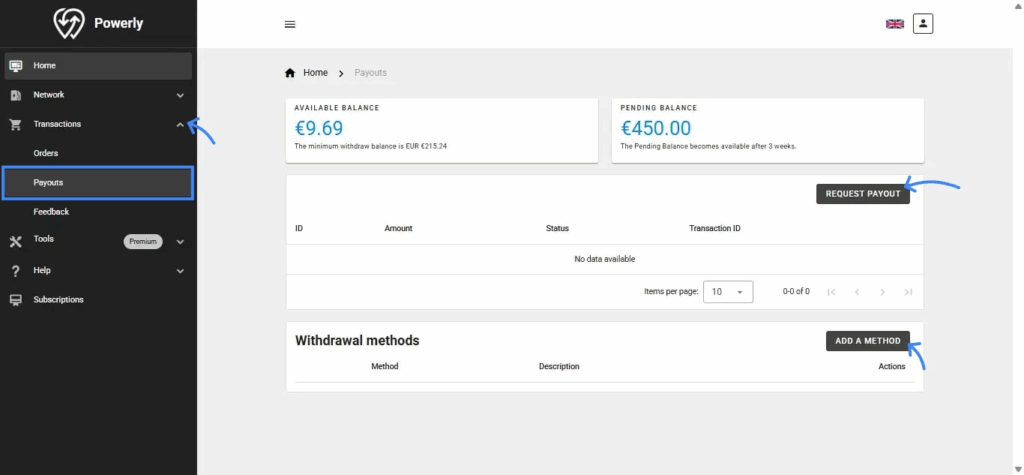Open the hamburger menu icon
Image resolution: width=1024 pixels, height=475 pixels.
click(290, 24)
